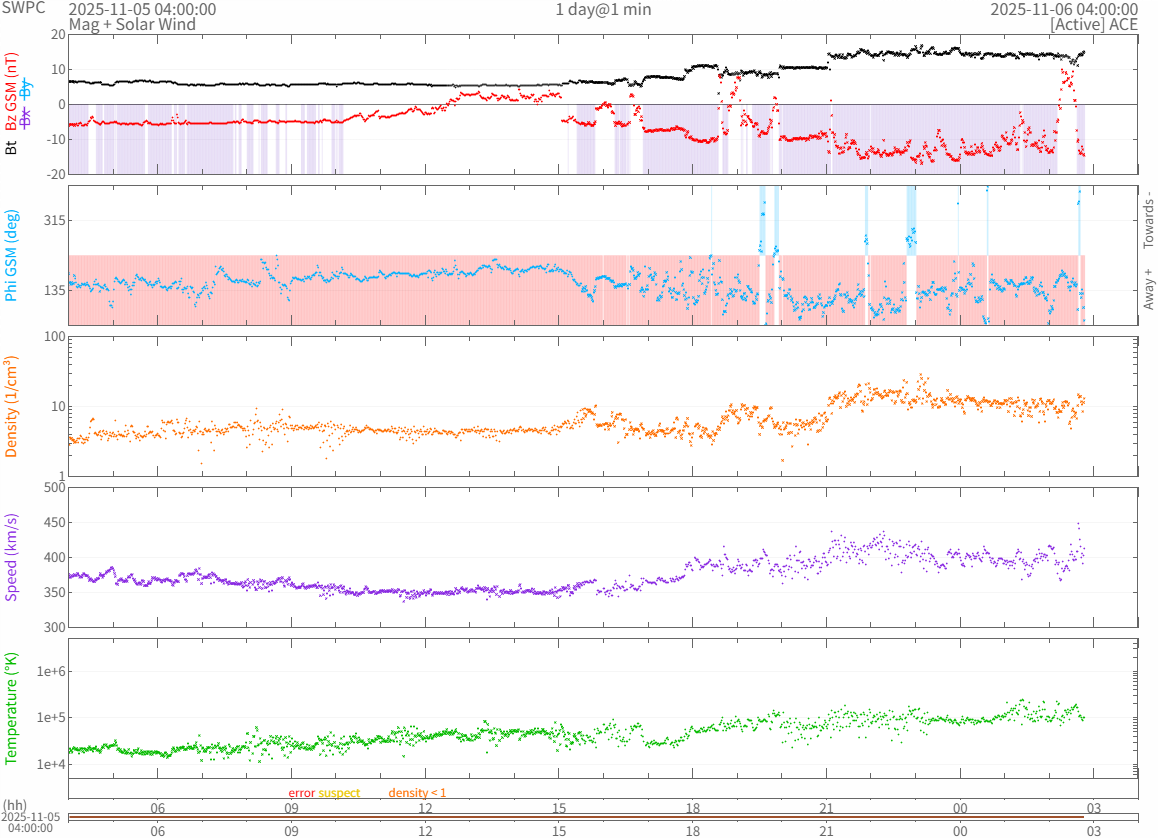Click the start time 2025-11-05 04:00:00 header
This screenshot has width=1158, height=838.
point(142,9)
